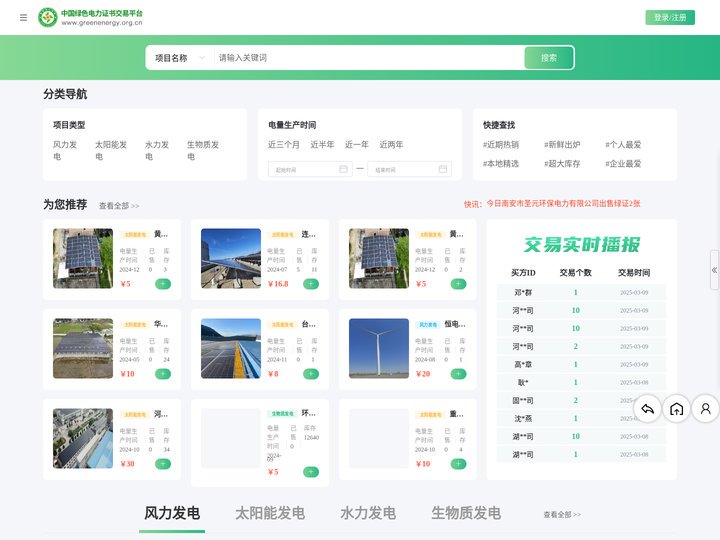Expand the side panel chevron handle
720x540 pixels.
[x=714, y=270]
